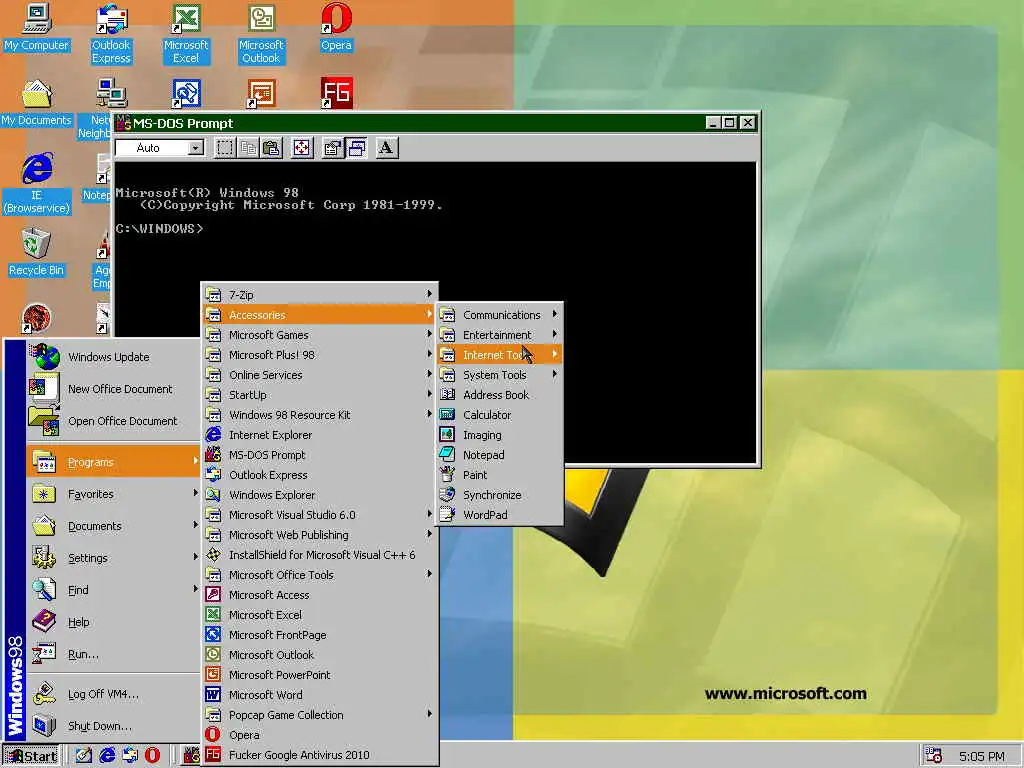
Task: Expand Windows 98 Resource Kit folder
Action: coord(319,415)
